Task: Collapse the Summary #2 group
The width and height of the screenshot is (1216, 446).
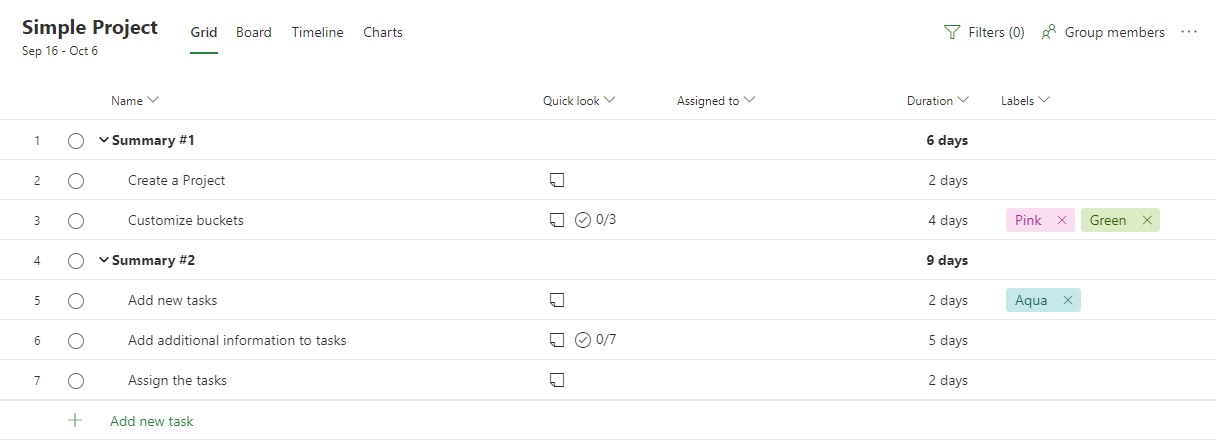Action: tap(103, 260)
